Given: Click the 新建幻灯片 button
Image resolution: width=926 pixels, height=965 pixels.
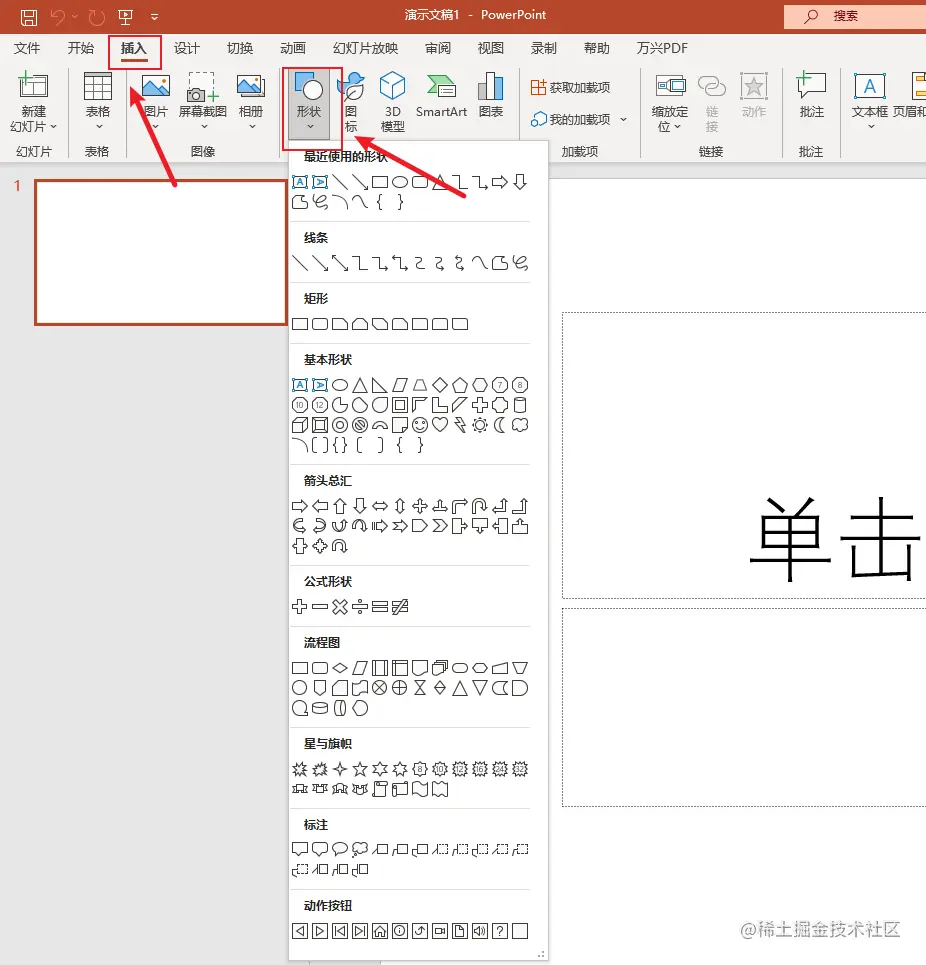Looking at the screenshot, I should click(x=33, y=102).
